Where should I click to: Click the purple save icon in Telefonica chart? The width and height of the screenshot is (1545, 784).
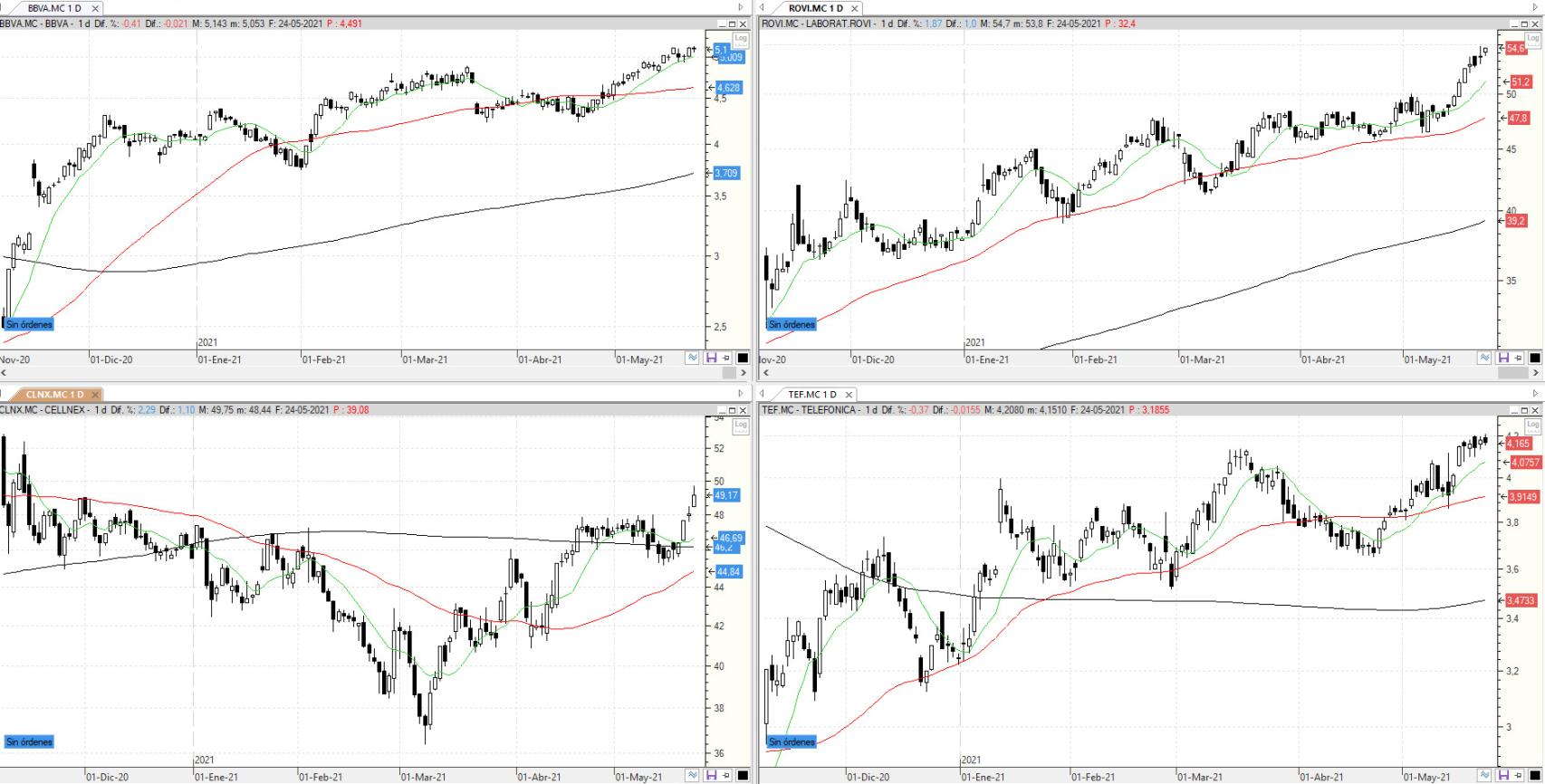(x=1504, y=776)
